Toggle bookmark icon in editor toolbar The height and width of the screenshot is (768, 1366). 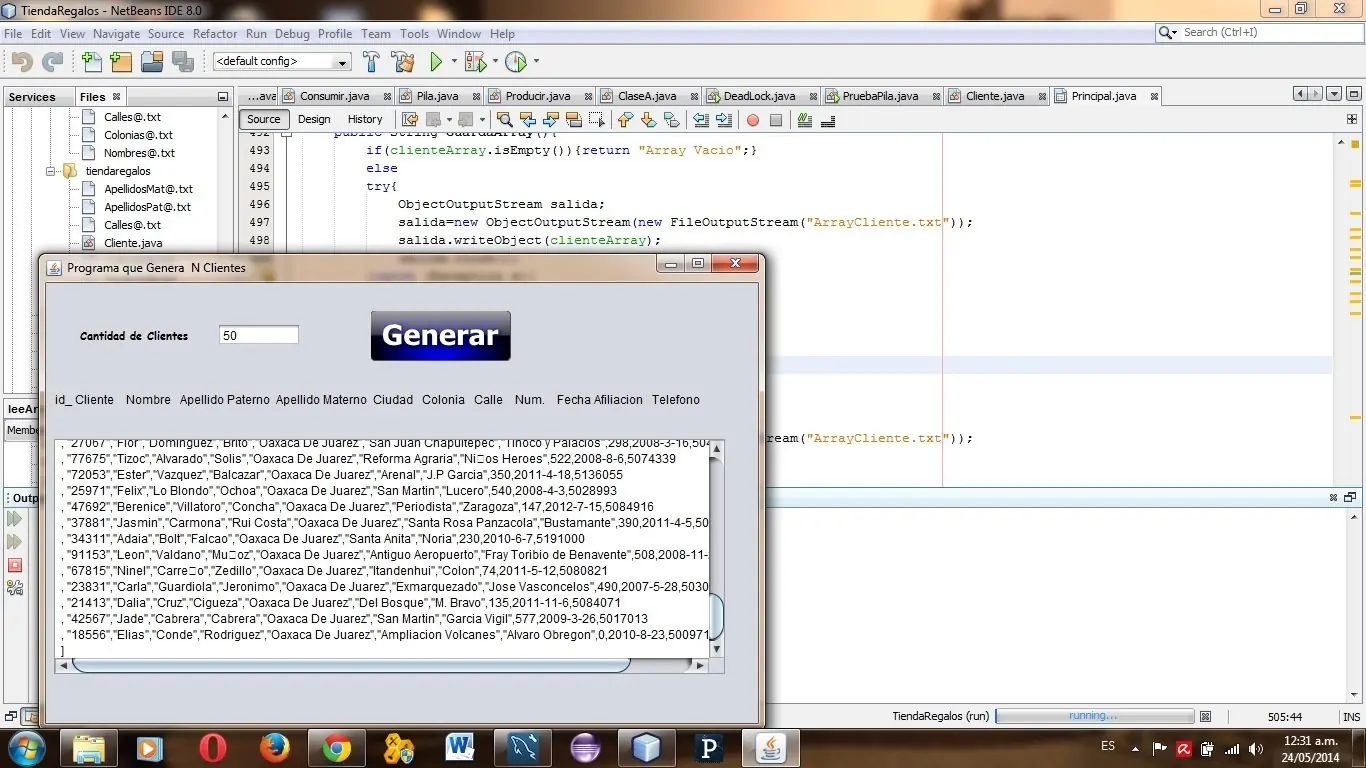[x=672, y=120]
